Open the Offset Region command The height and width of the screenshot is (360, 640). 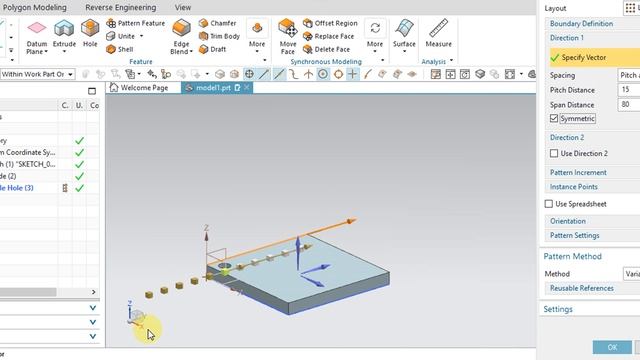coord(330,23)
